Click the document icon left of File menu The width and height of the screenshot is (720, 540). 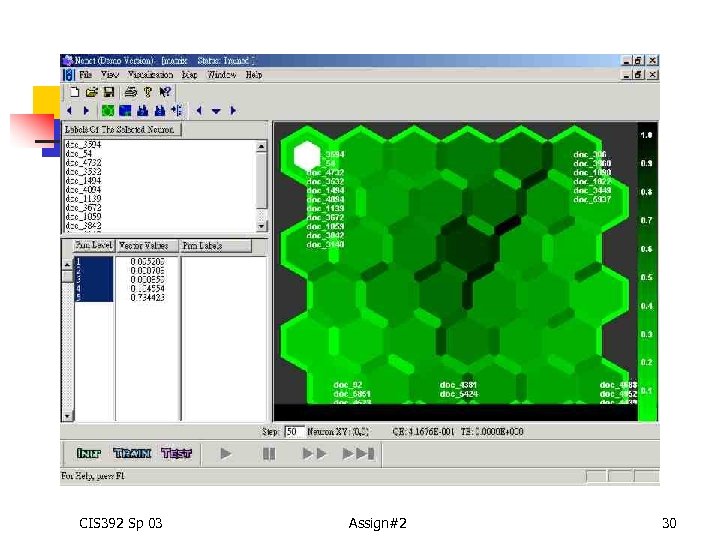coord(68,75)
